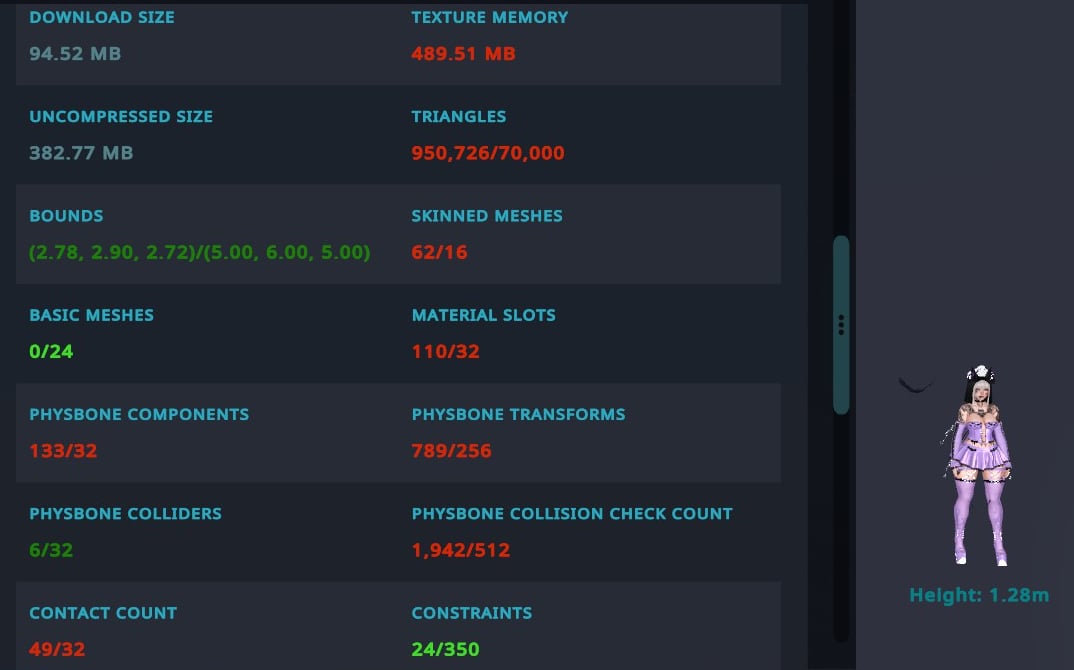Click the PHYSBONE COMPONENTS label
The height and width of the screenshot is (670, 1074).
[139, 414]
